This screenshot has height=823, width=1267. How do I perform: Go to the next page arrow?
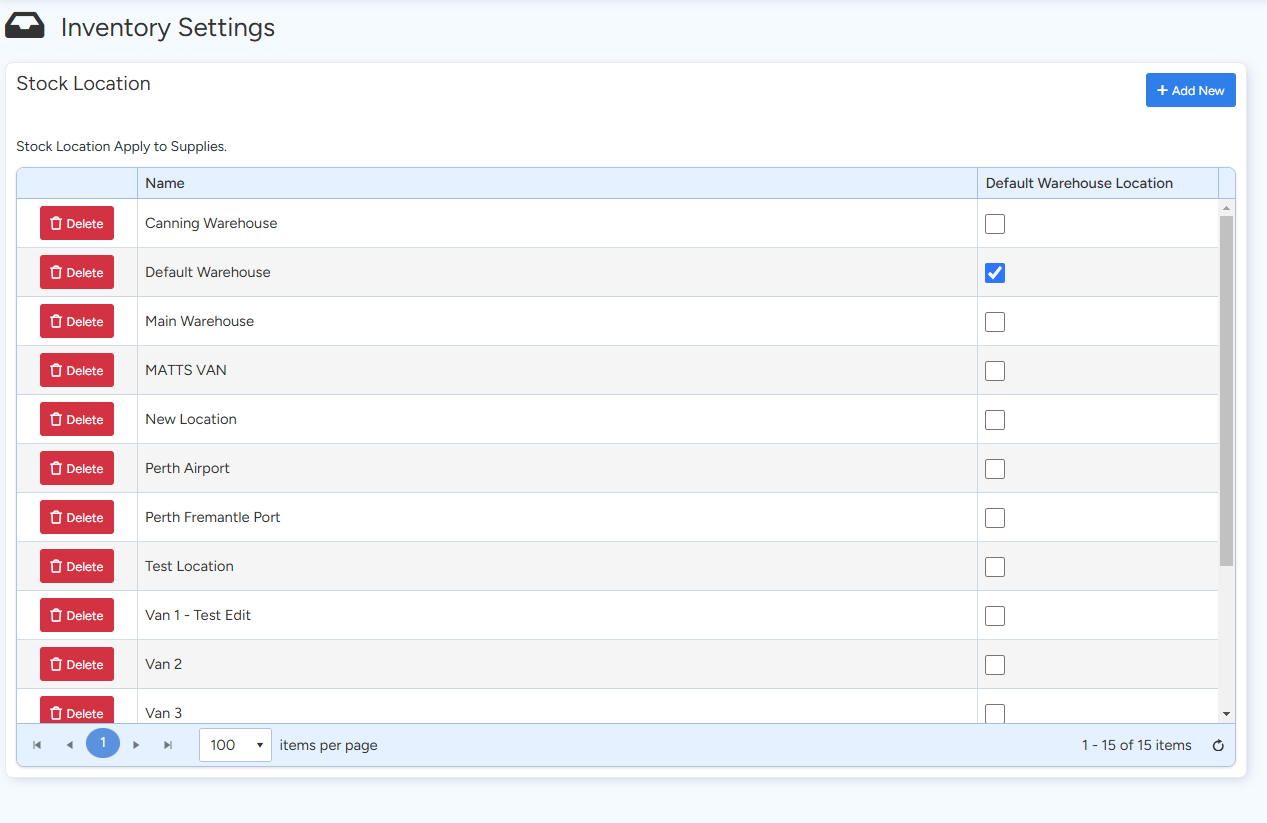pyautogui.click(x=136, y=745)
